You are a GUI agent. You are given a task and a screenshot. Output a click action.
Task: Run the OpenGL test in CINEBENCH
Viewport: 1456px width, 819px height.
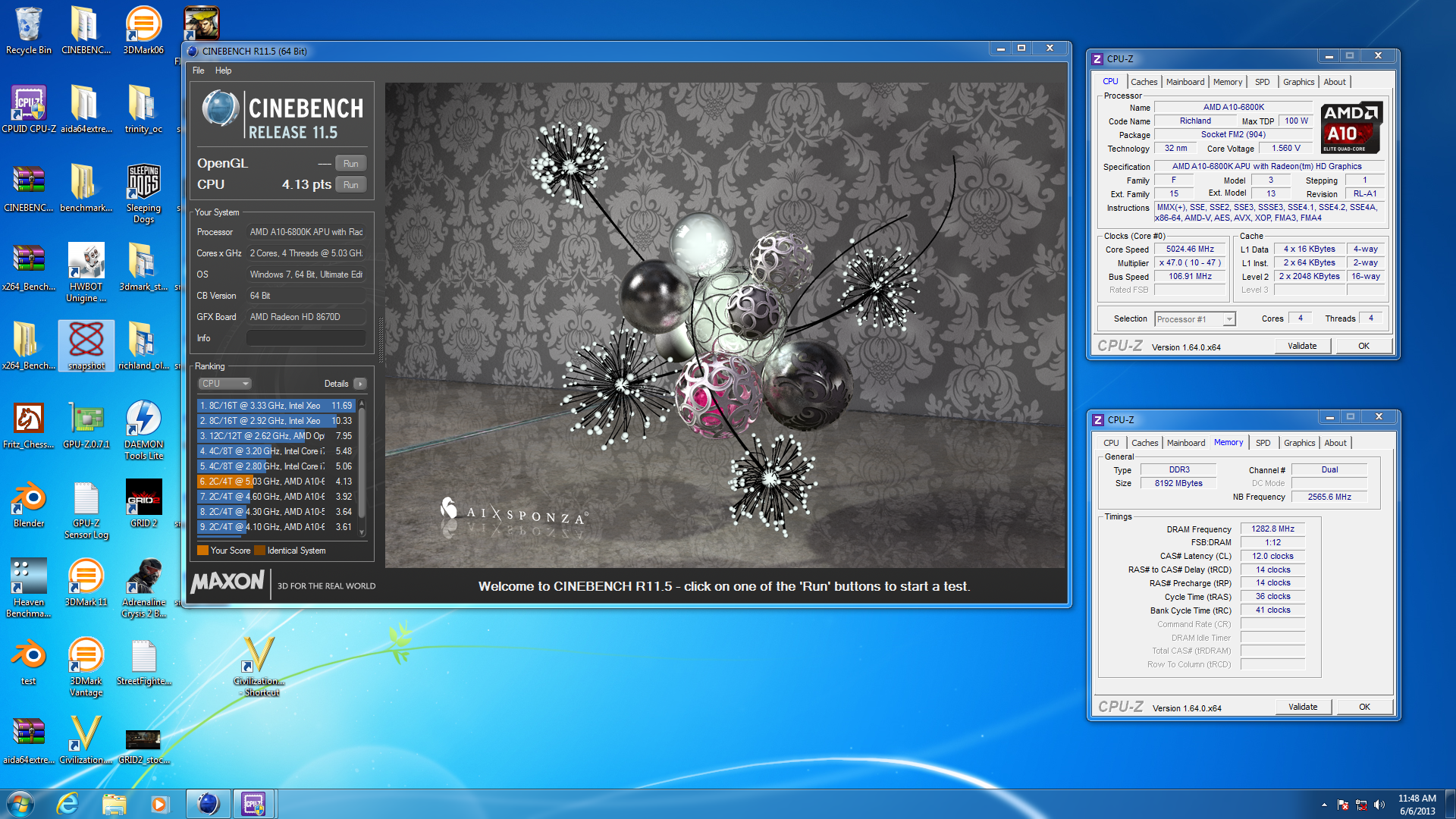pos(350,164)
